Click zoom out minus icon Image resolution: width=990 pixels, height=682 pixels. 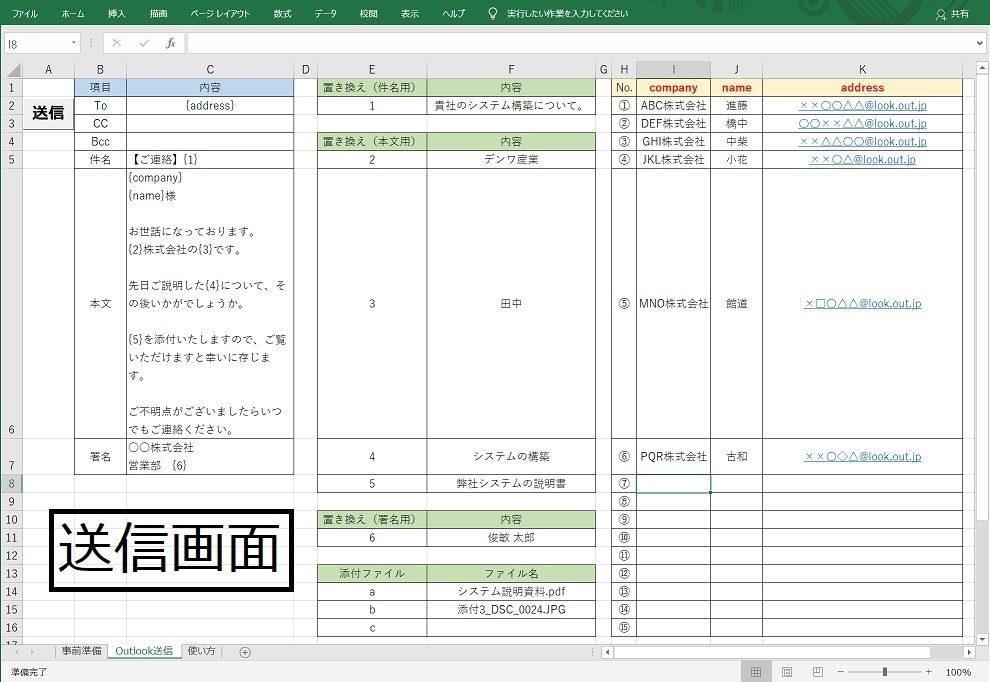[840, 672]
